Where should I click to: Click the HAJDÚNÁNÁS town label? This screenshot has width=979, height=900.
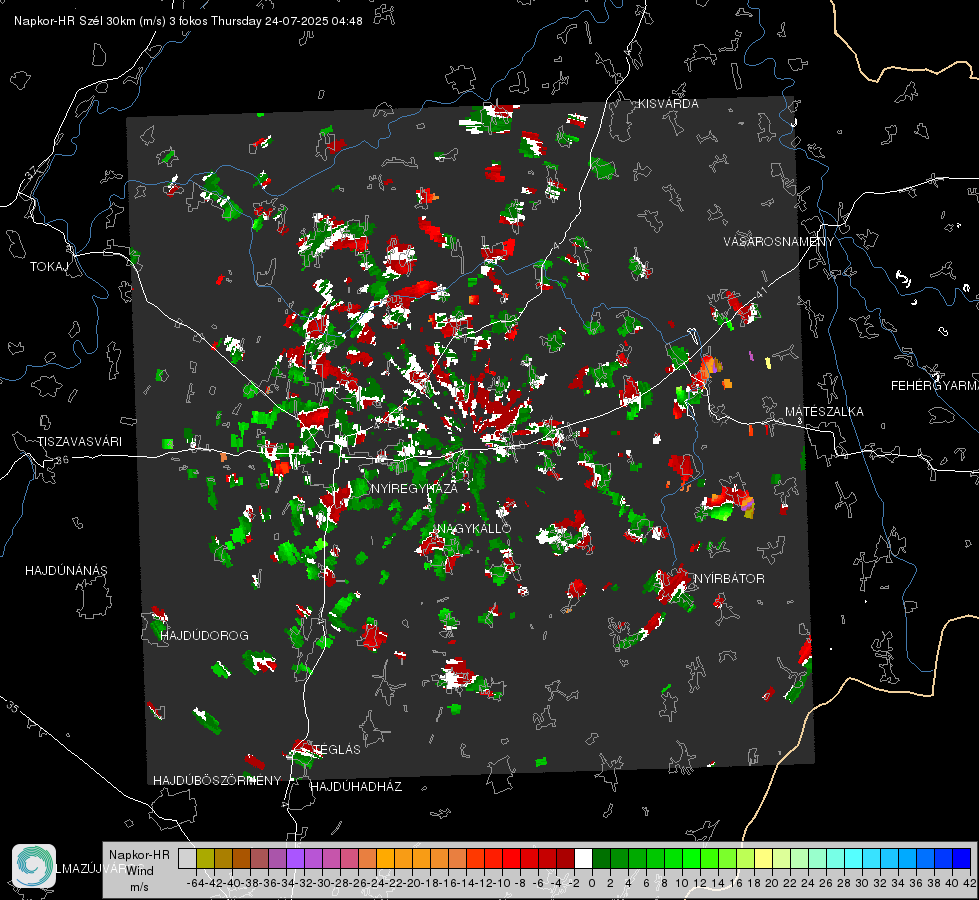(x=66, y=571)
